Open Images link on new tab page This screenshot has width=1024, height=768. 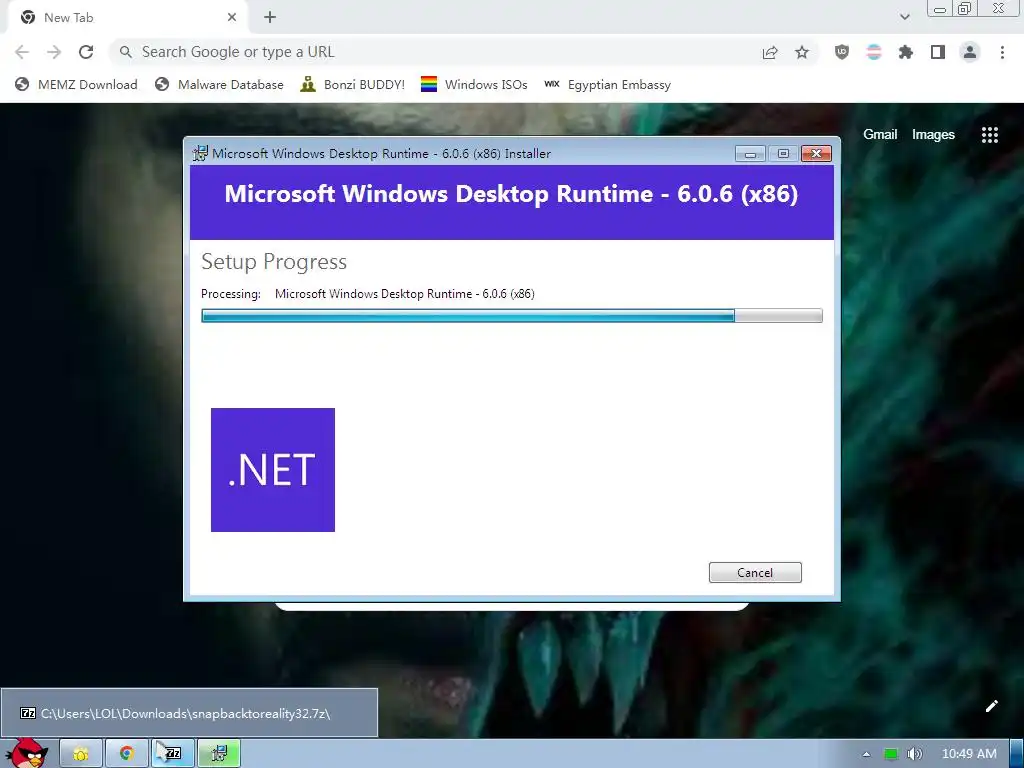point(933,135)
